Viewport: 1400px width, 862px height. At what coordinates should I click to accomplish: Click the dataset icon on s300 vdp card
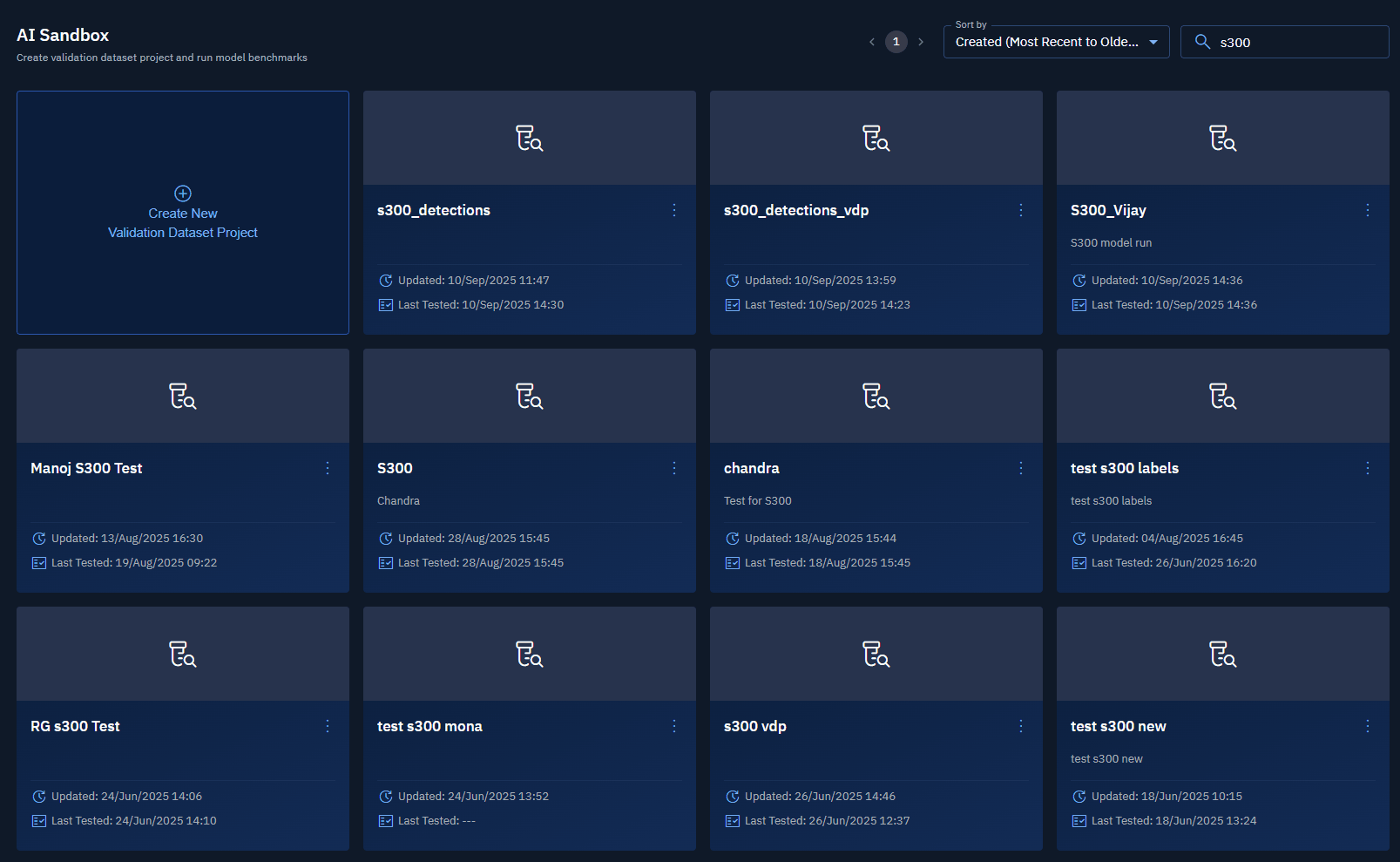click(876, 655)
